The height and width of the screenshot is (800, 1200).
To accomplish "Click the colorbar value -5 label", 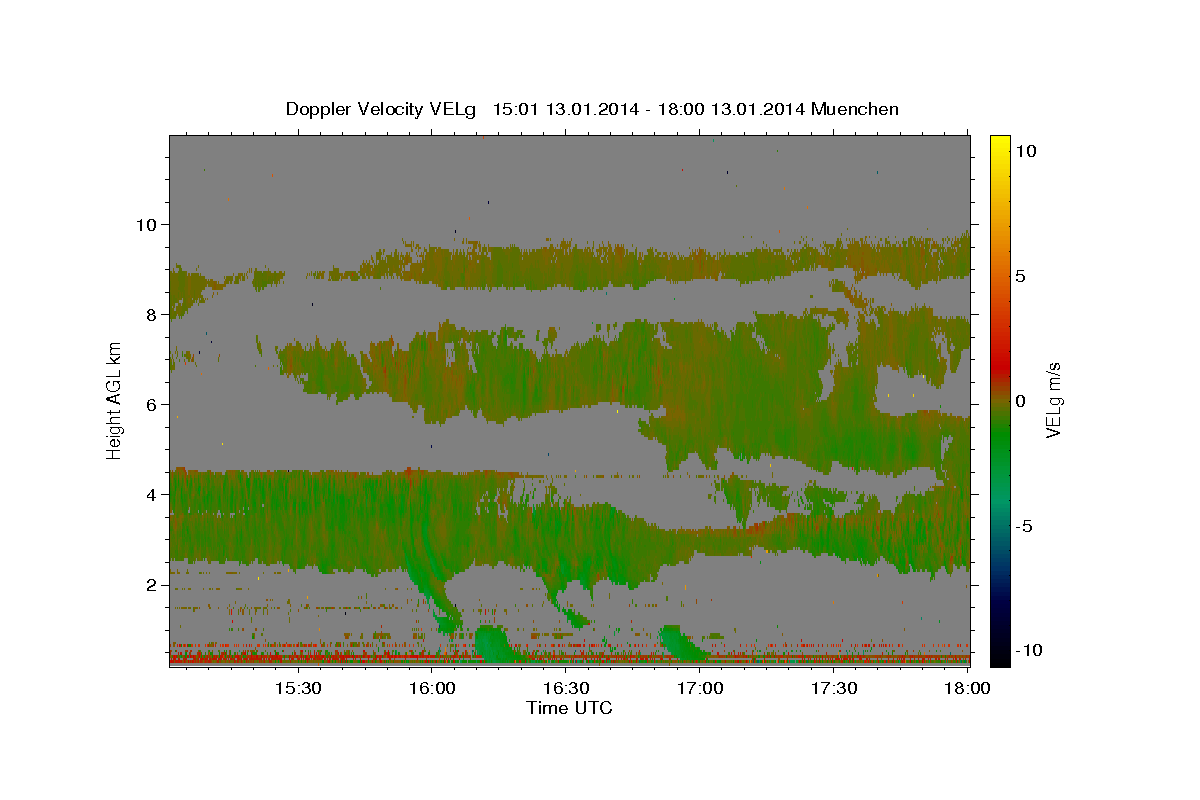I will (1024, 526).
